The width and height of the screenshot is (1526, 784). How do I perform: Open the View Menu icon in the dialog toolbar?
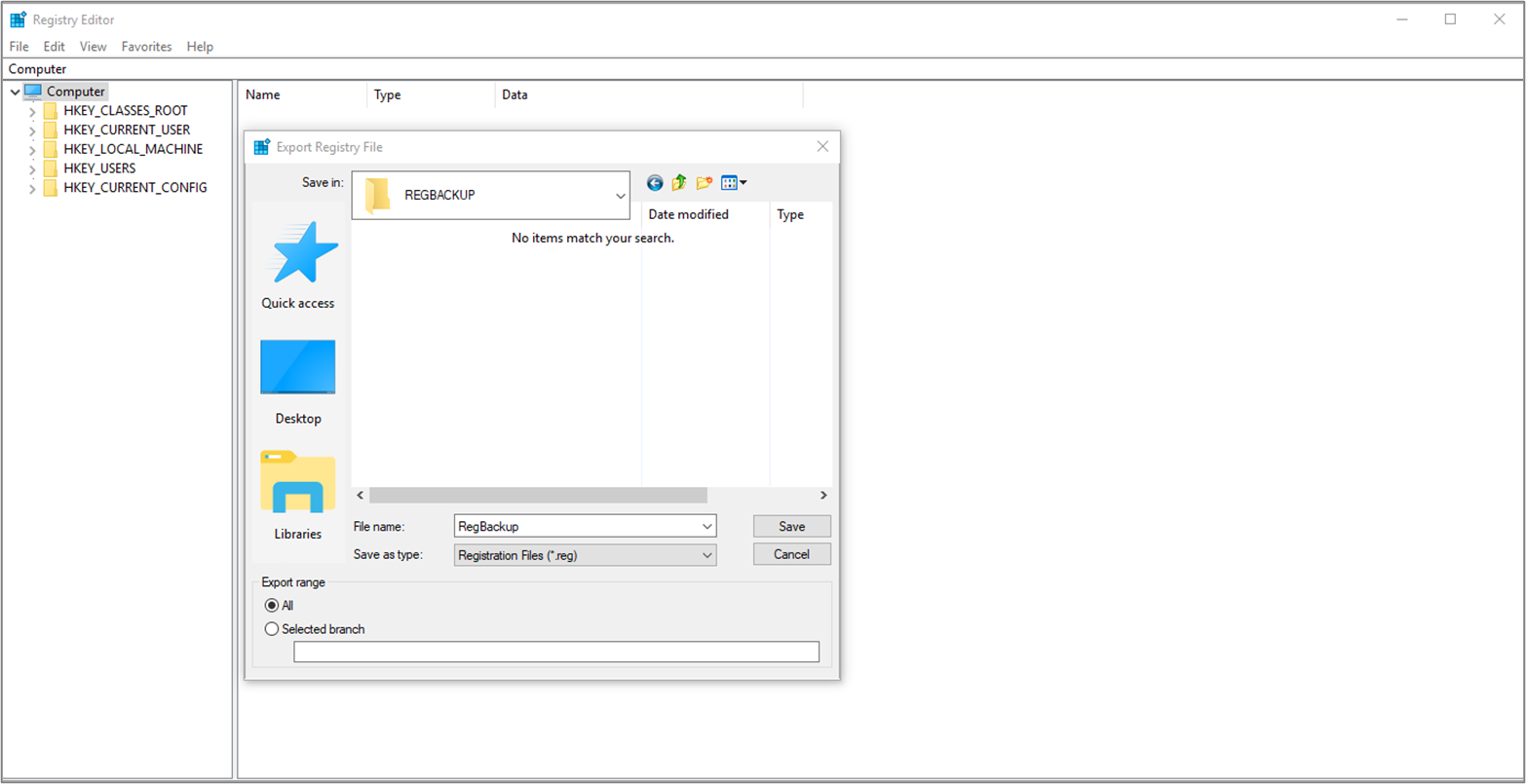[x=730, y=183]
